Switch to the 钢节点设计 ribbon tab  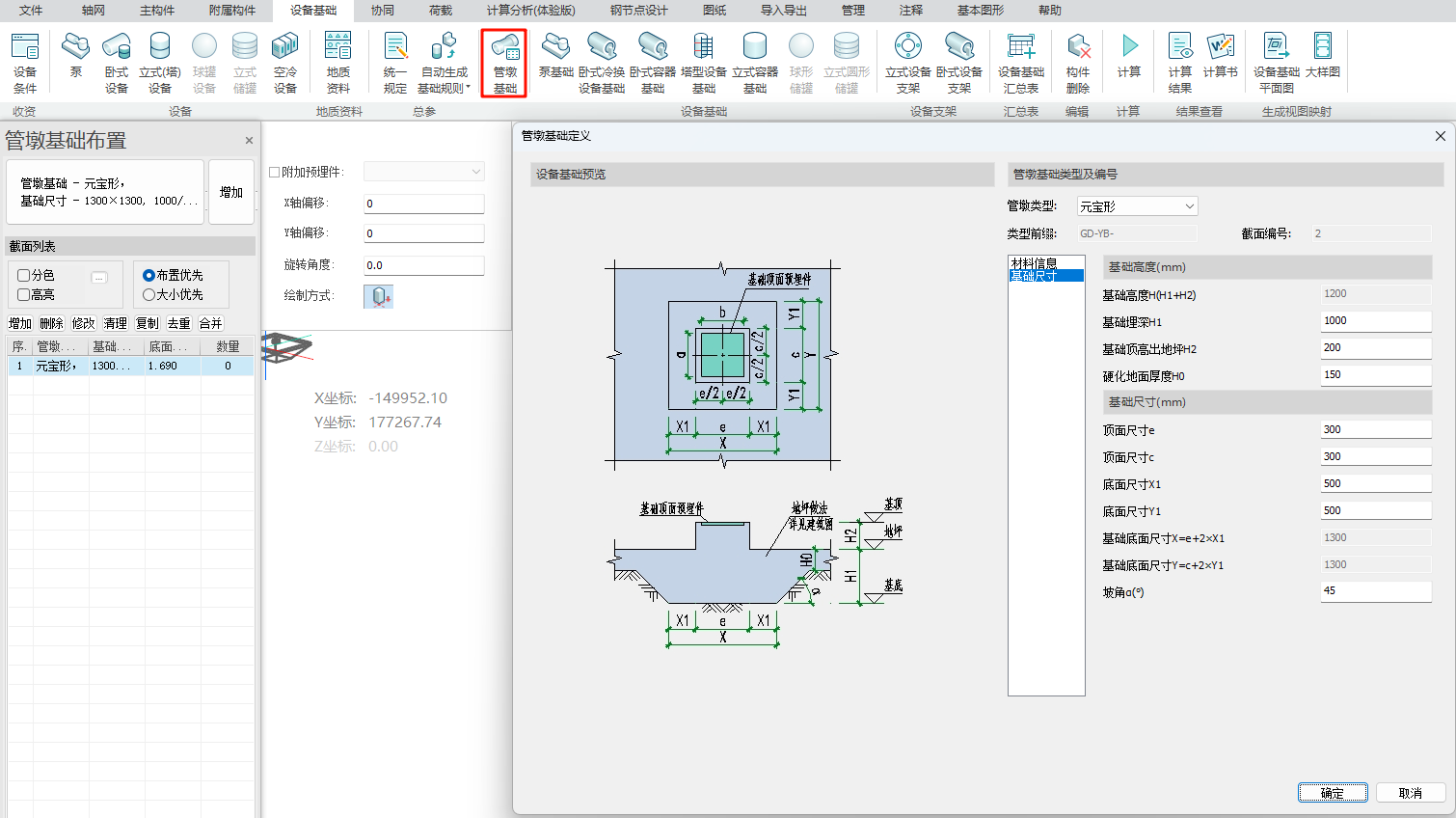click(x=638, y=11)
